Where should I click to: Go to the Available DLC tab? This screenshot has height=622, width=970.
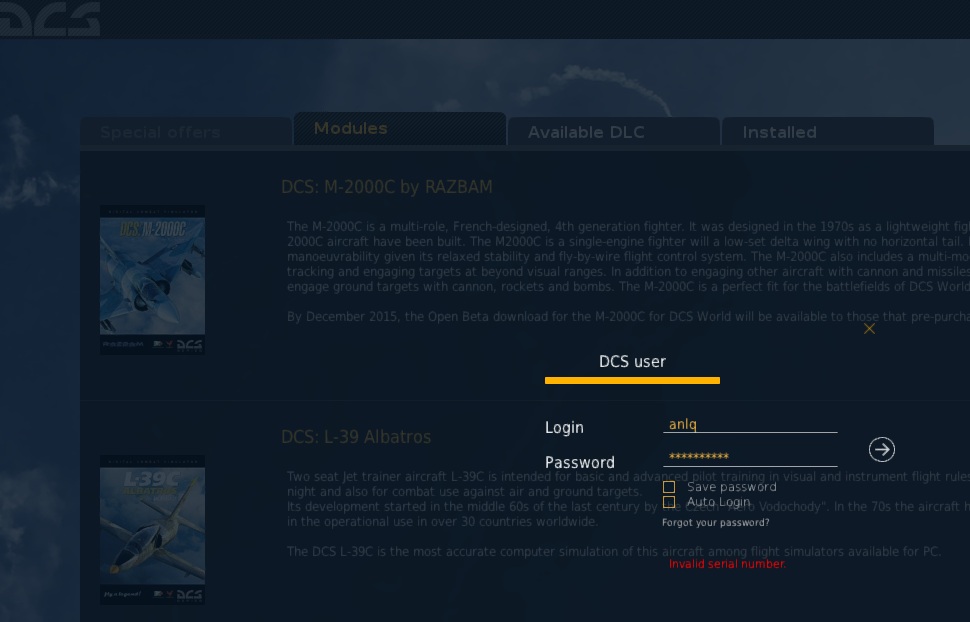pos(614,132)
